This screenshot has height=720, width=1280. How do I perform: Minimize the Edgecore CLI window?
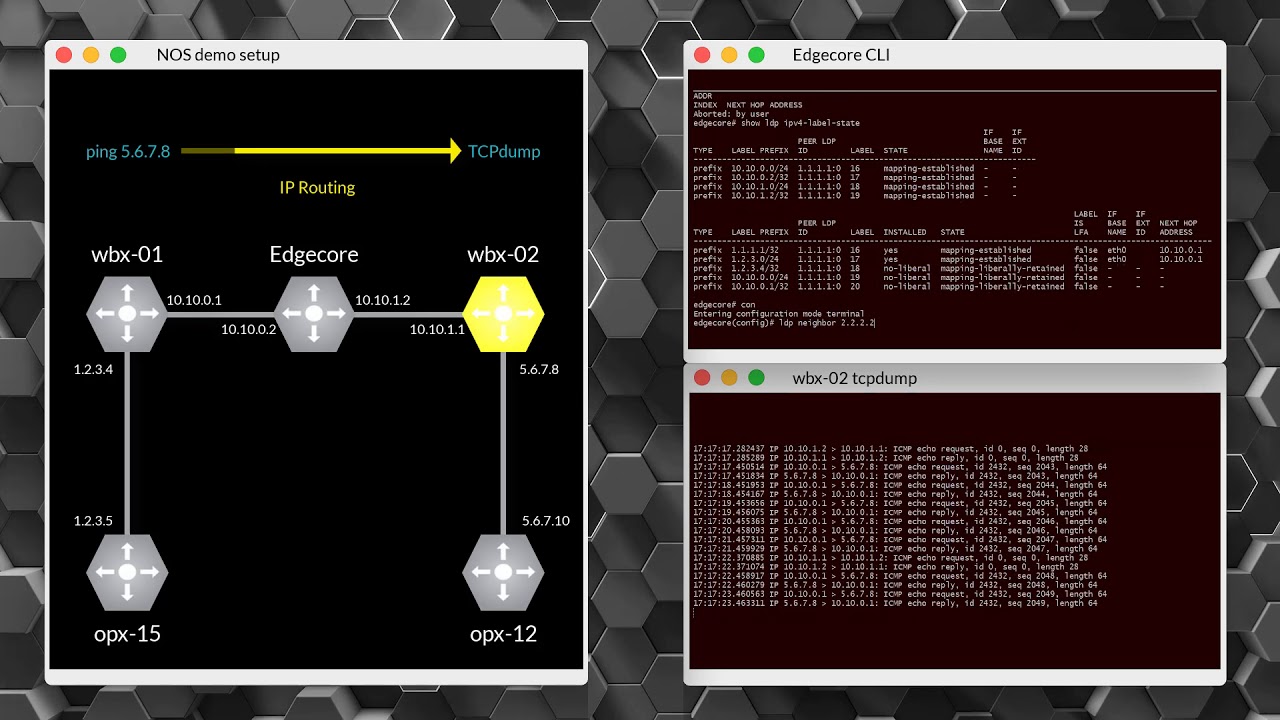tap(729, 55)
